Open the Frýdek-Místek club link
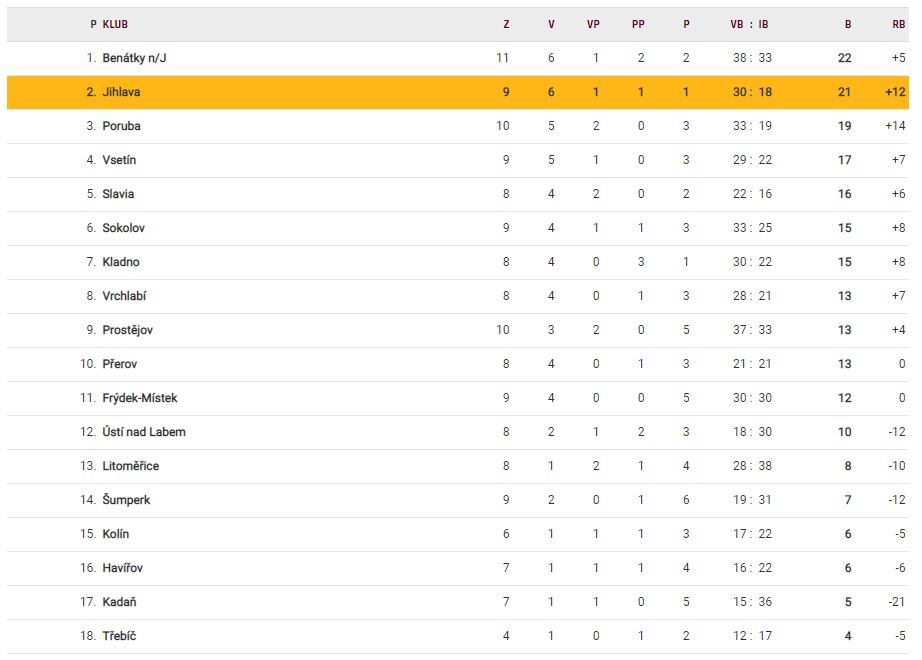Viewport: 922px width, 660px height. pyautogui.click(x=139, y=398)
